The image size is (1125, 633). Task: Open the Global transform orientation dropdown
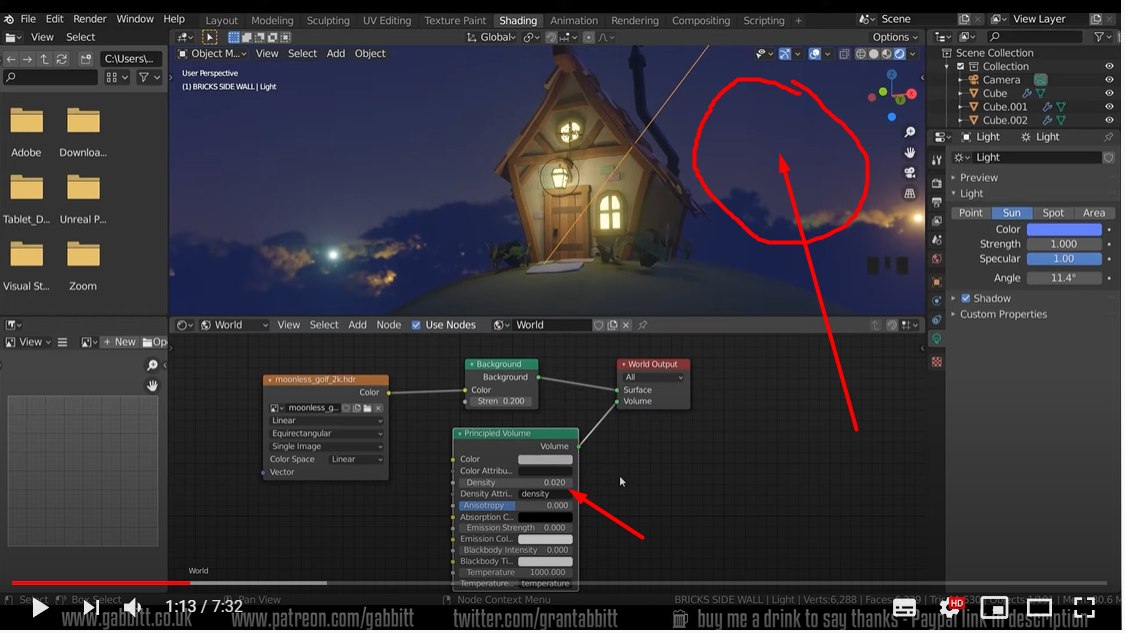click(491, 37)
